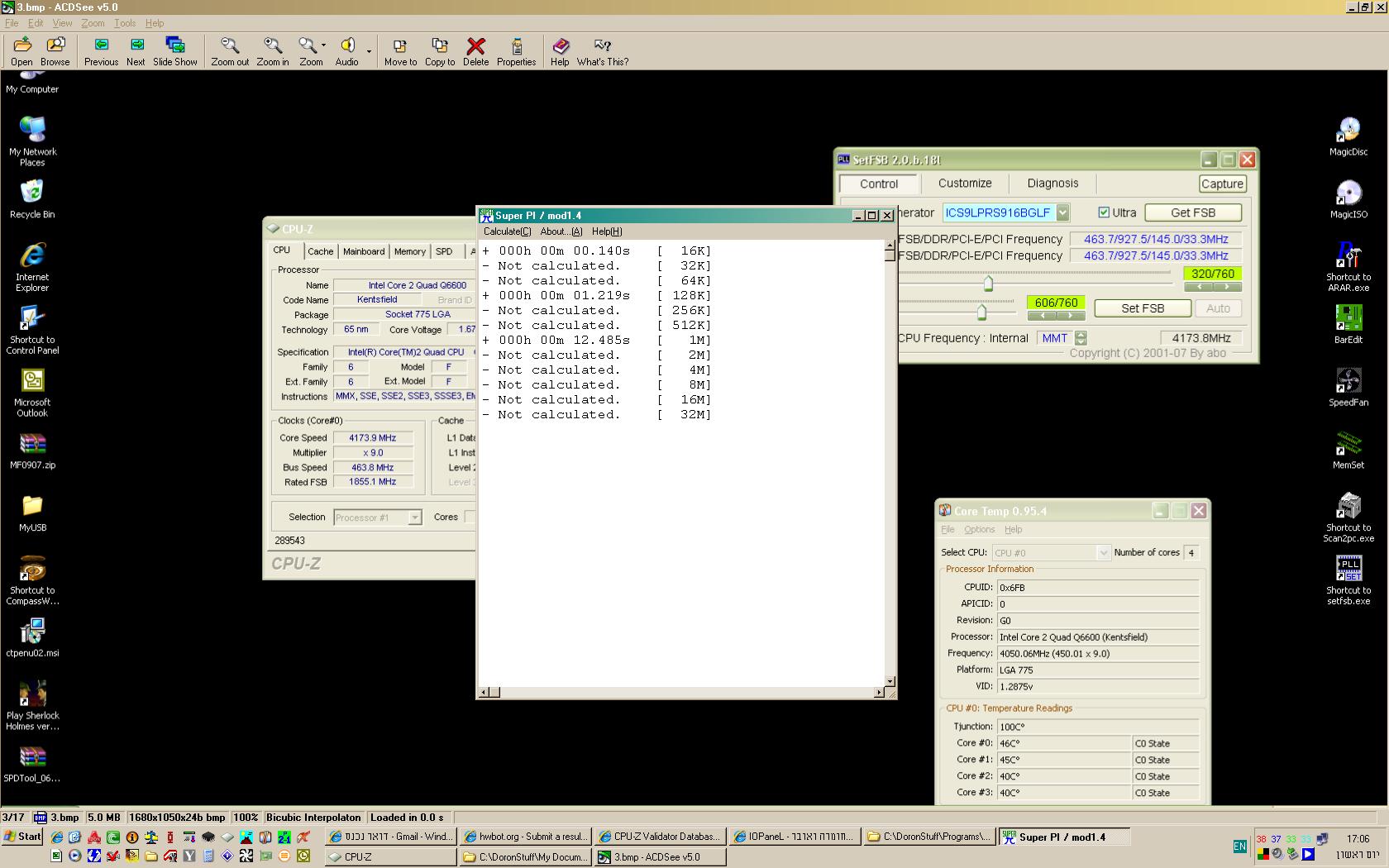
Task: Select the SpeedFan desktop icon
Action: [1348, 387]
